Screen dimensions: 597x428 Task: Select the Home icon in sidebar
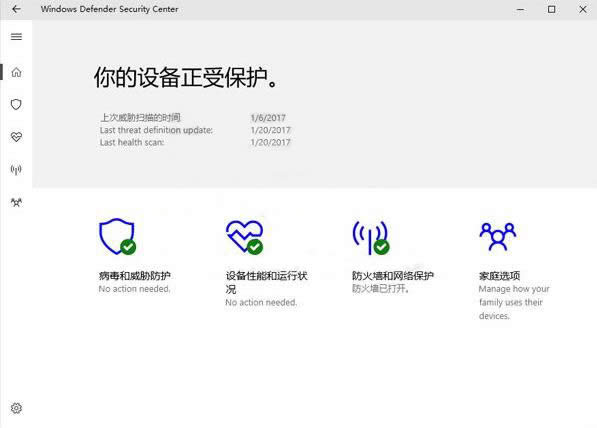(x=16, y=72)
